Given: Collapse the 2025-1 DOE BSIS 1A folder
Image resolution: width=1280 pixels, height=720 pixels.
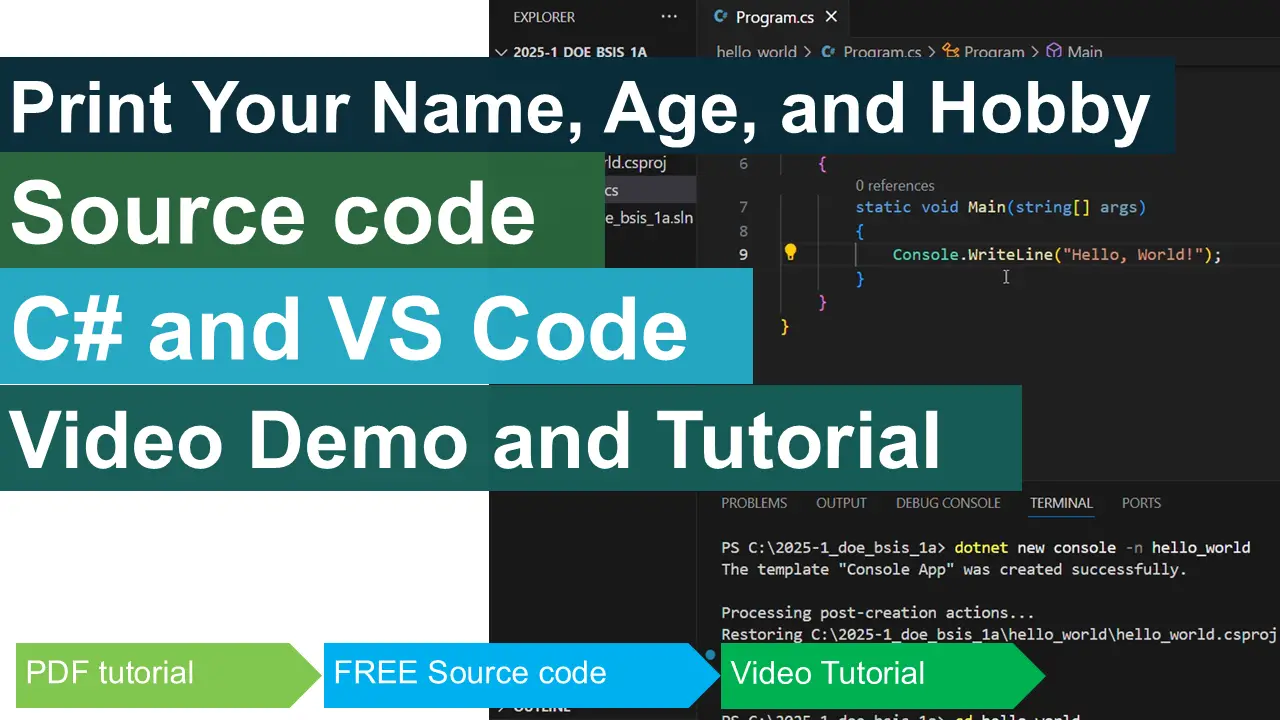Looking at the screenshot, I should pyautogui.click(x=501, y=52).
